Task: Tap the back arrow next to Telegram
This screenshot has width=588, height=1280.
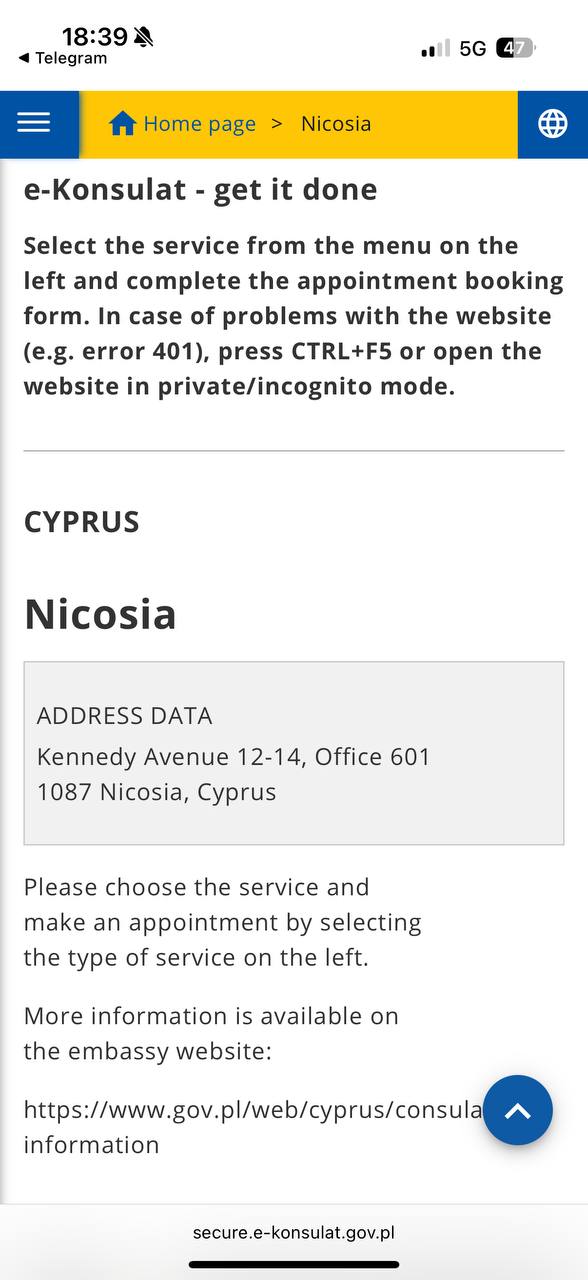Action: point(24,59)
